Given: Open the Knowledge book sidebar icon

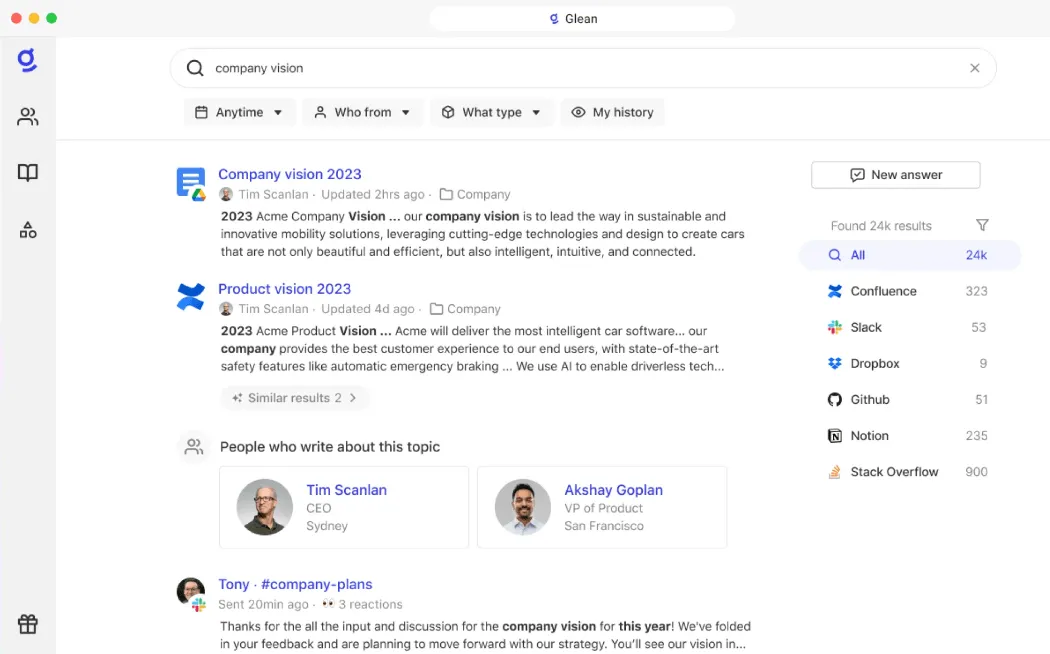Looking at the screenshot, I should pyautogui.click(x=27, y=173).
